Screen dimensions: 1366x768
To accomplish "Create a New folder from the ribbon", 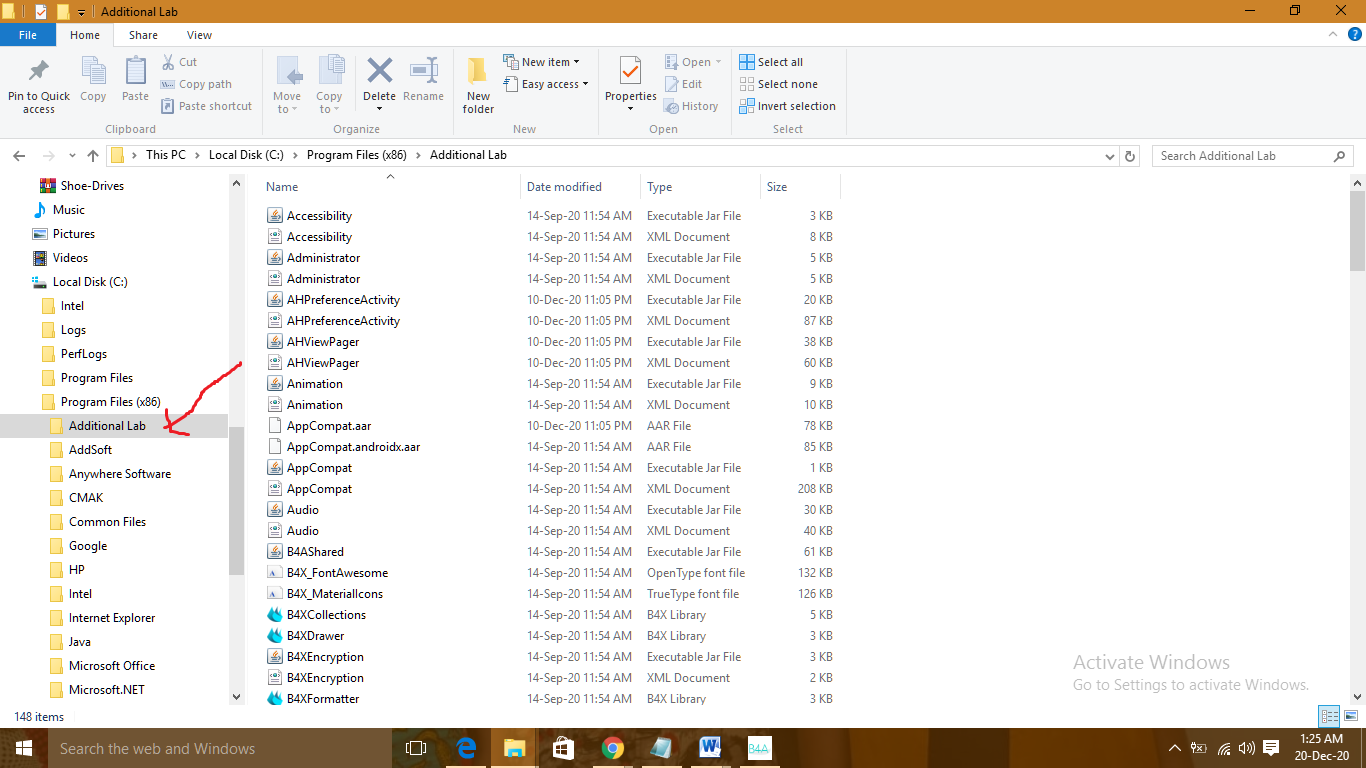I will (478, 85).
